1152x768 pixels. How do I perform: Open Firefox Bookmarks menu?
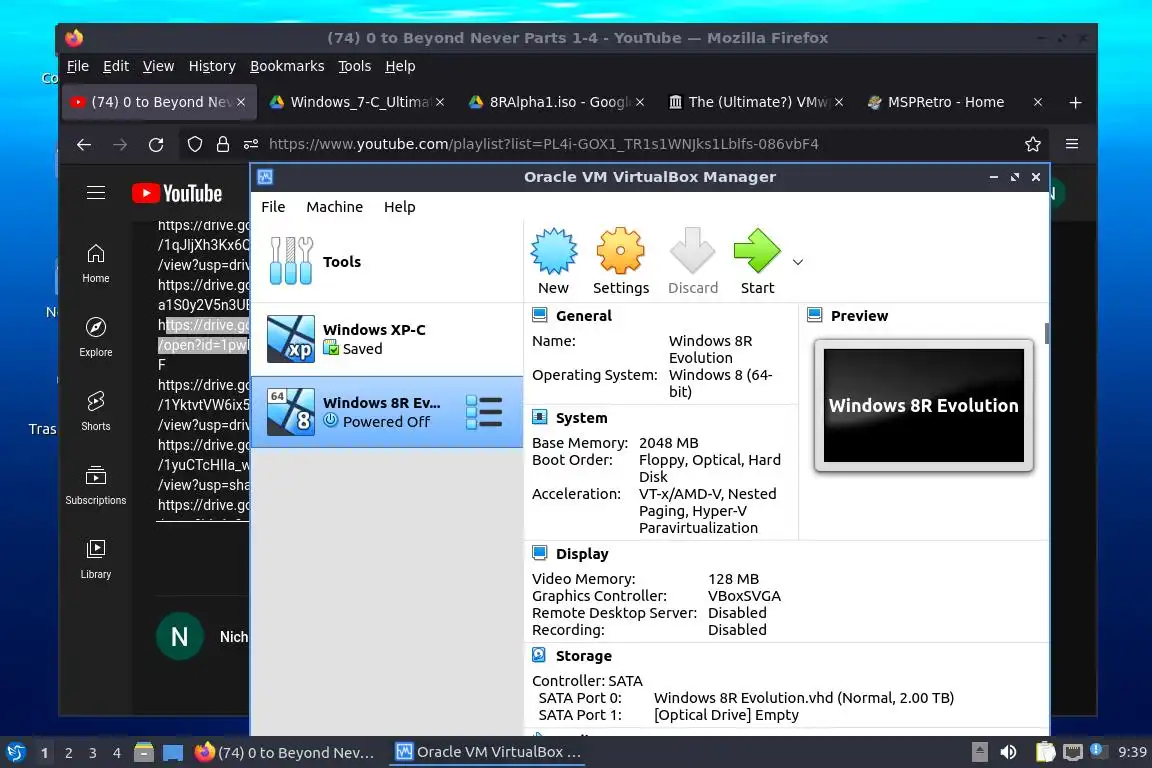[x=287, y=66]
